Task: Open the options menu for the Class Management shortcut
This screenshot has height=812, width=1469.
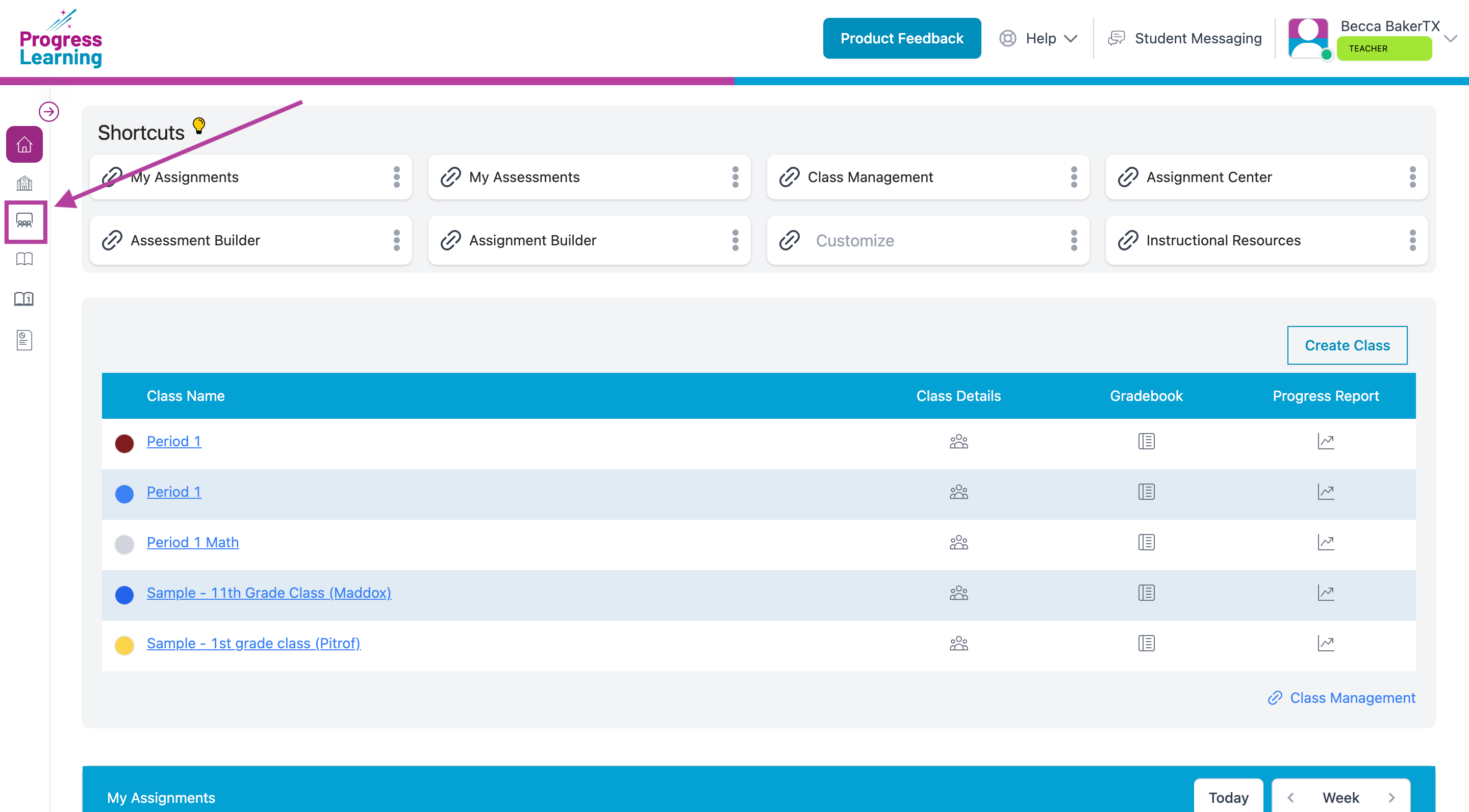Action: pyautogui.click(x=1074, y=177)
